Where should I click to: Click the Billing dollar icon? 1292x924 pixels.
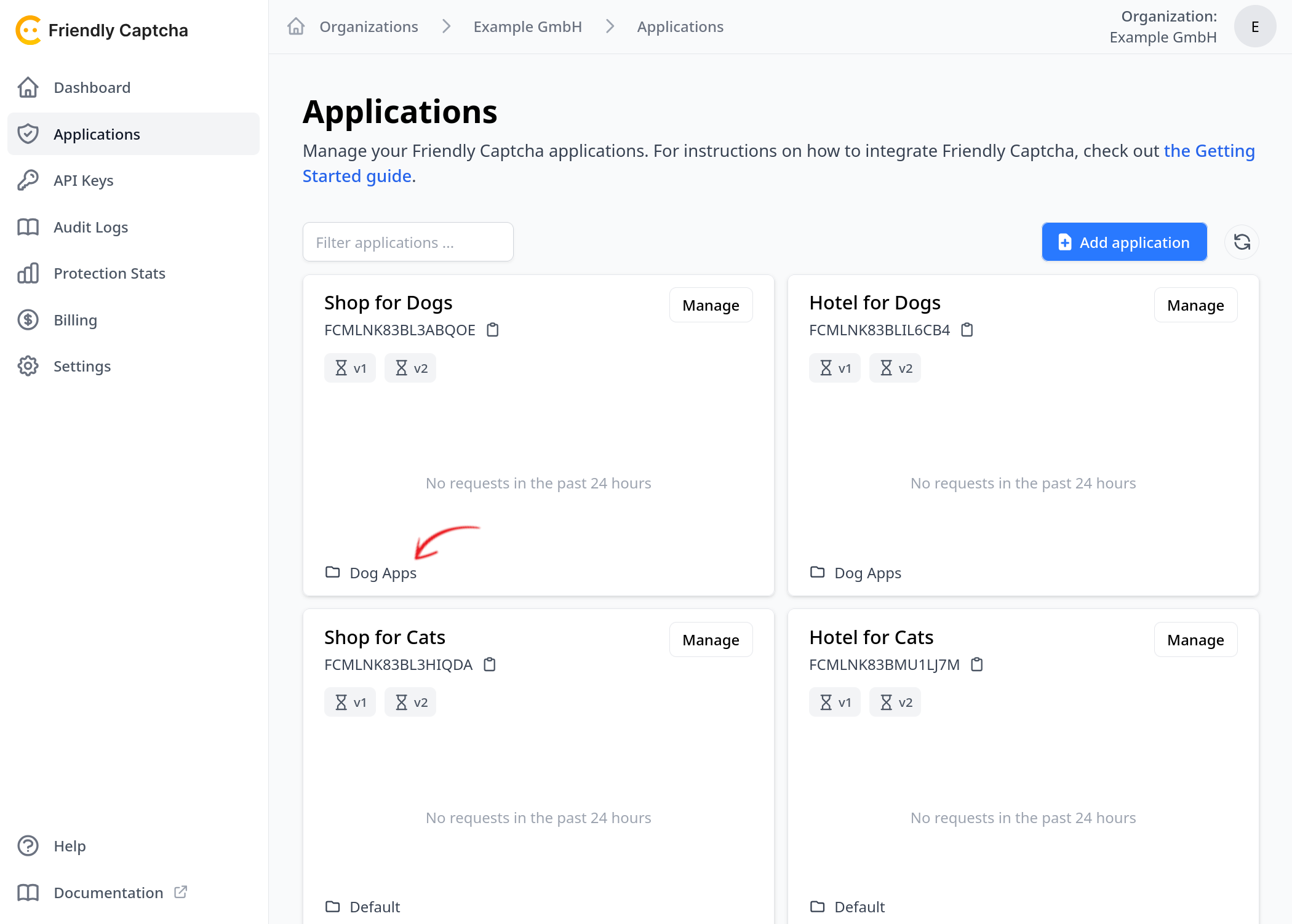pyautogui.click(x=28, y=320)
